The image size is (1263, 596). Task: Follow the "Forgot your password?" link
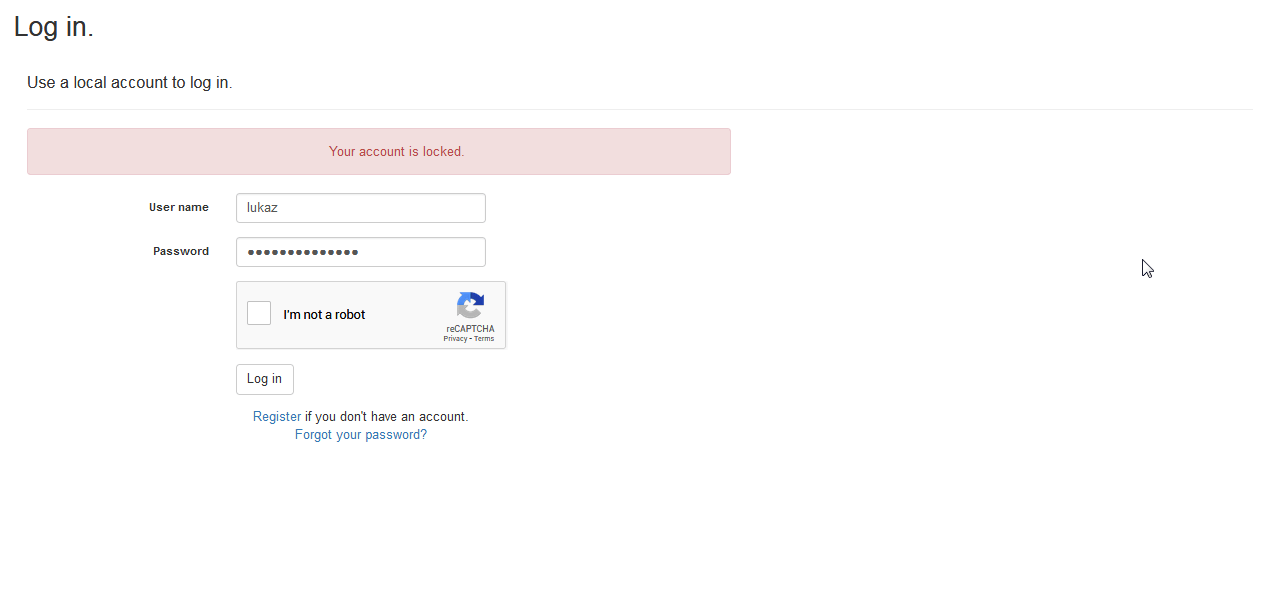click(361, 435)
